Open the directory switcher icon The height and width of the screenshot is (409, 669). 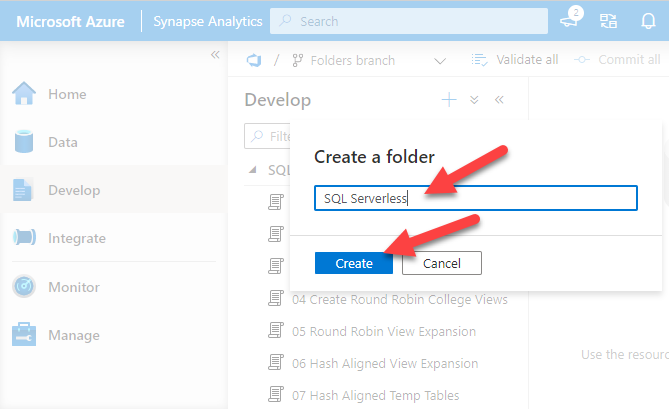click(608, 20)
